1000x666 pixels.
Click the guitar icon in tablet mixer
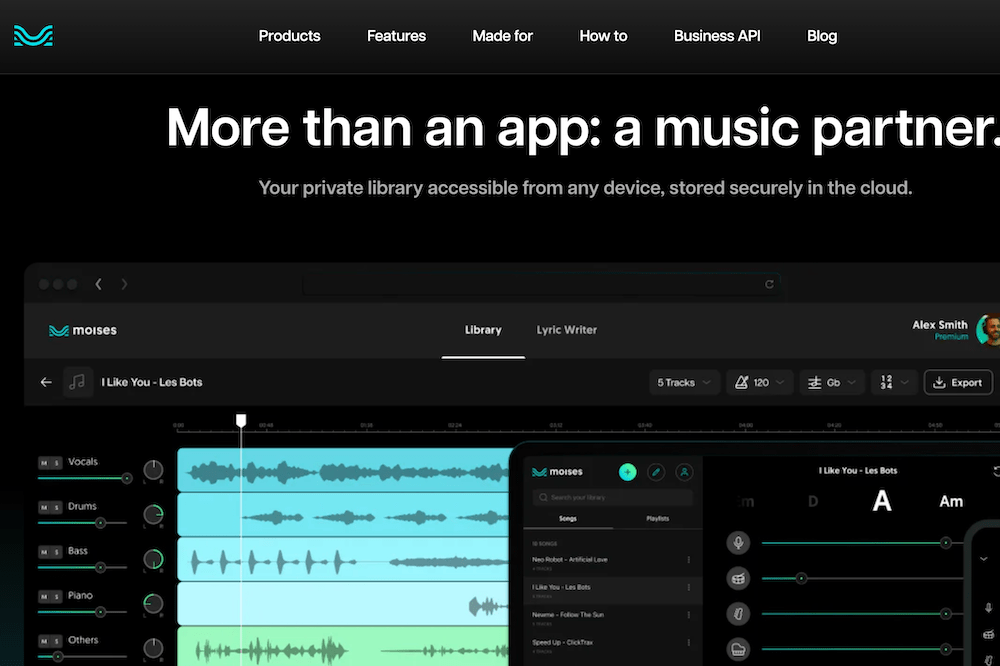pyautogui.click(x=738, y=614)
